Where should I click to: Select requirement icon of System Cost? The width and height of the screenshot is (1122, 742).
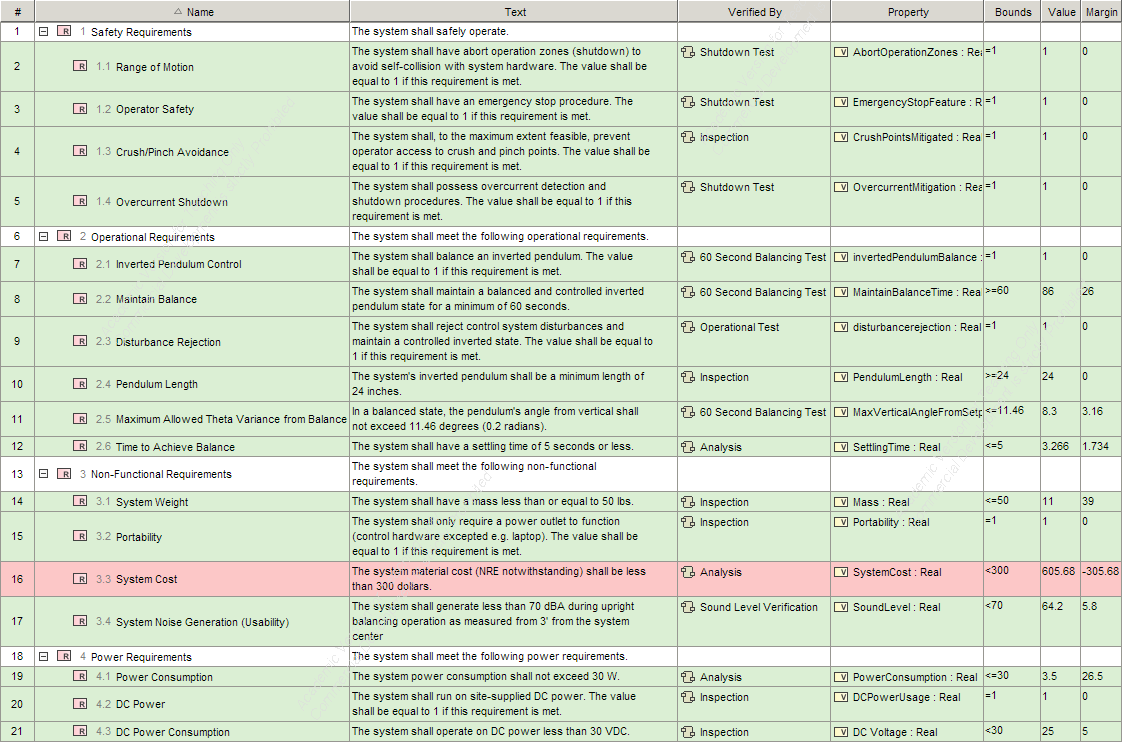click(80, 579)
